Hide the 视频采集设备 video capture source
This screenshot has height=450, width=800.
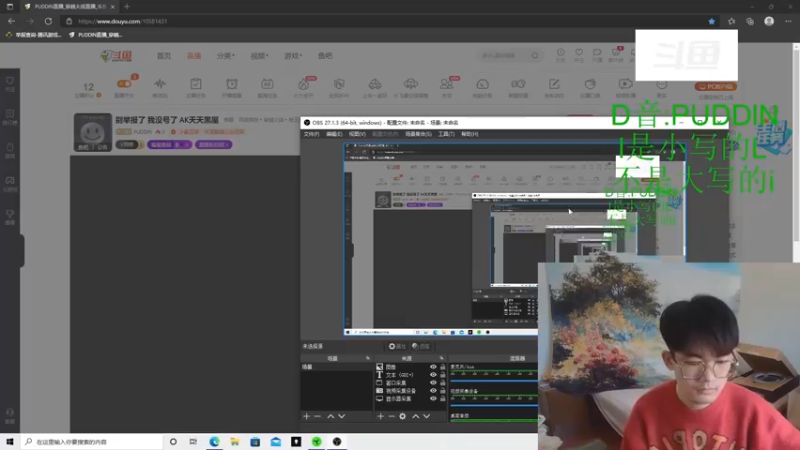click(x=433, y=390)
